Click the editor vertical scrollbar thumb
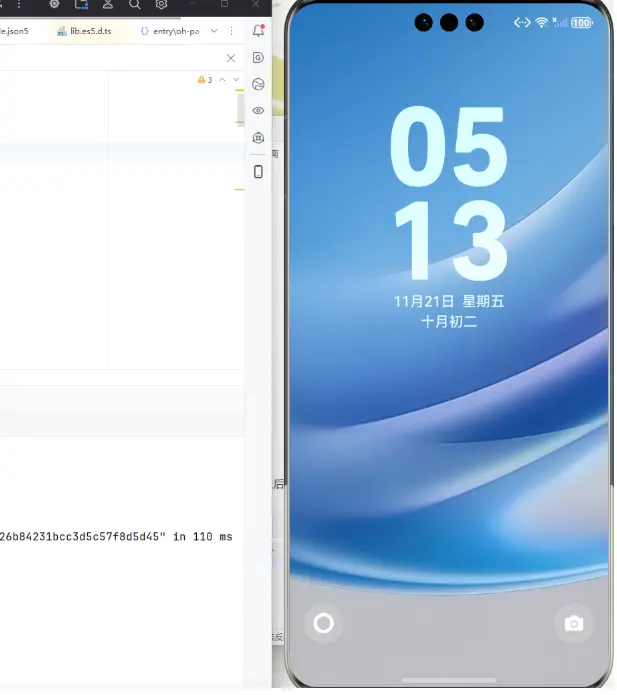This screenshot has width=617, height=695. click(x=241, y=109)
